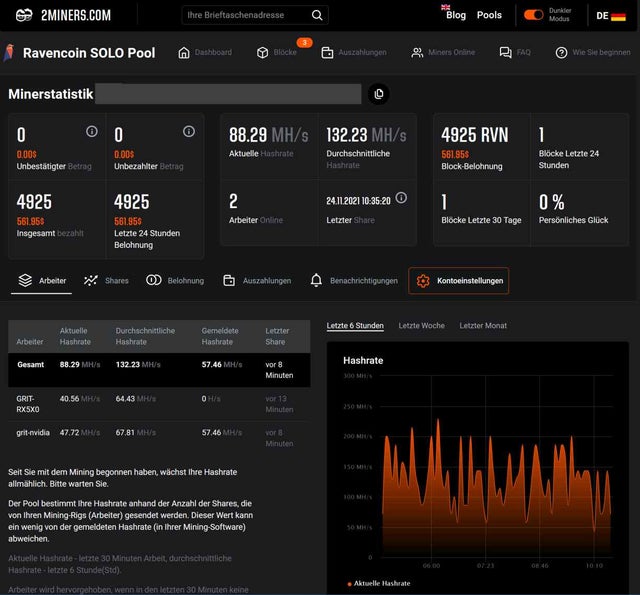
Task: Select Letzte Woche chart range
Action: pos(421,326)
